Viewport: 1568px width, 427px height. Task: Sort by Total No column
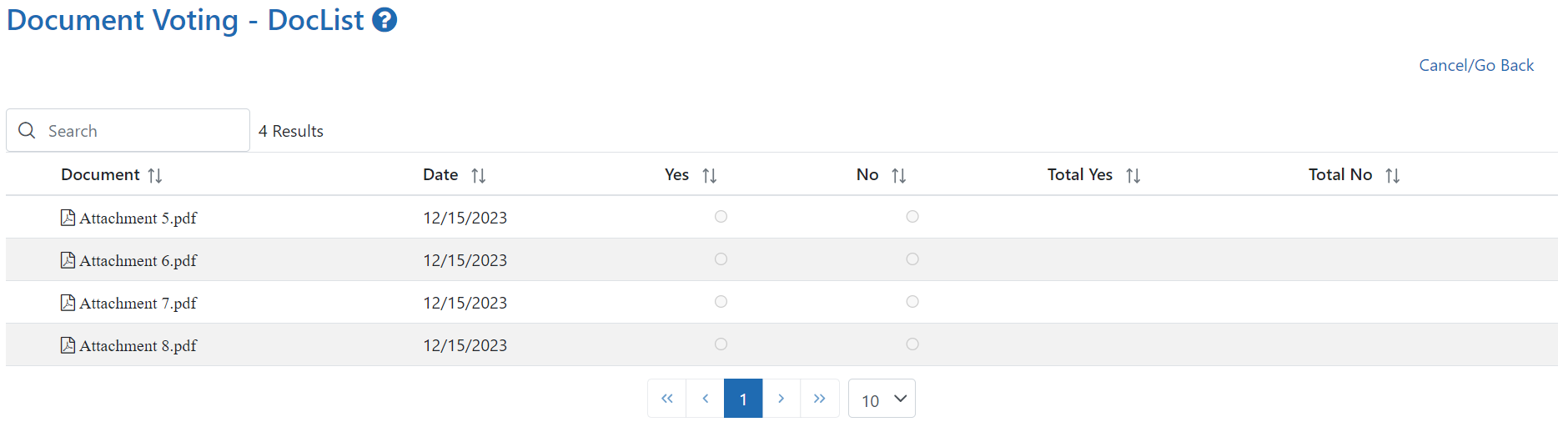(x=1393, y=176)
